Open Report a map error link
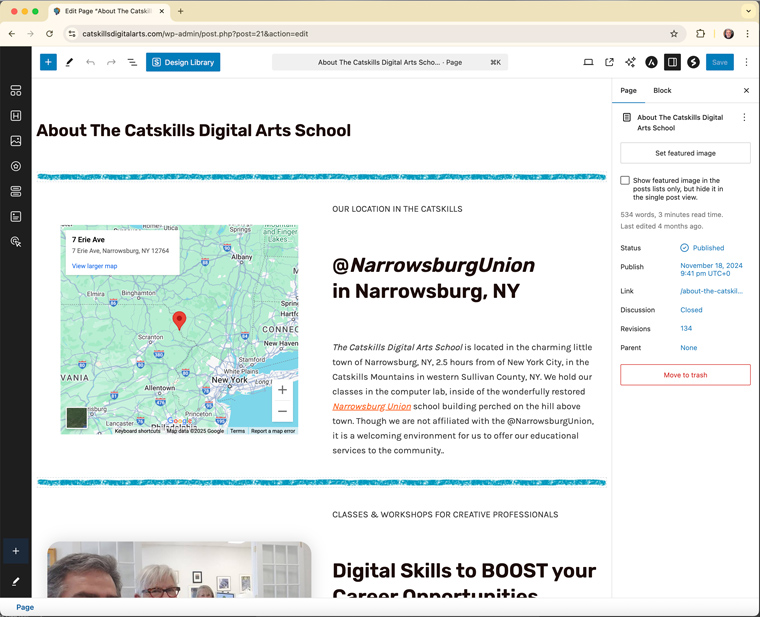Screen dimensions: 760x617 (273, 431)
